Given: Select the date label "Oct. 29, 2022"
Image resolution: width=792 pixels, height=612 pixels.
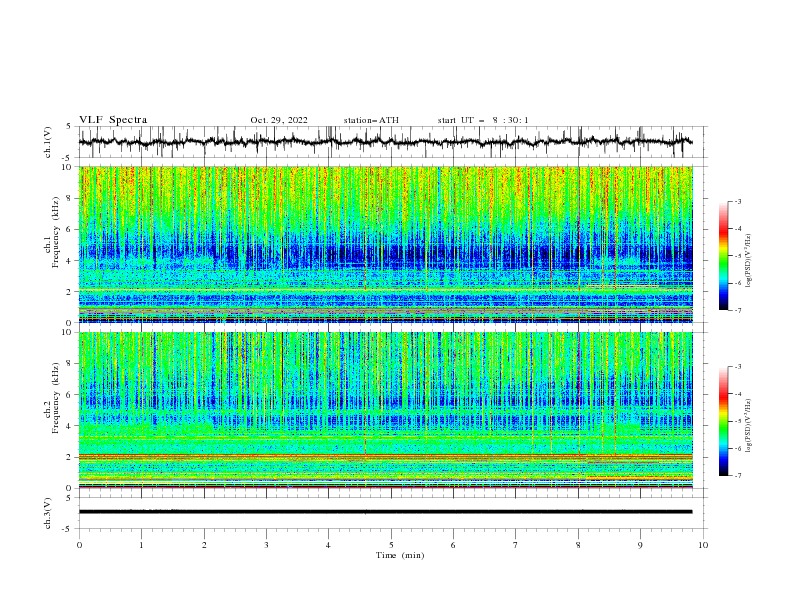Looking at the screenshot, I should pos(279,120).
